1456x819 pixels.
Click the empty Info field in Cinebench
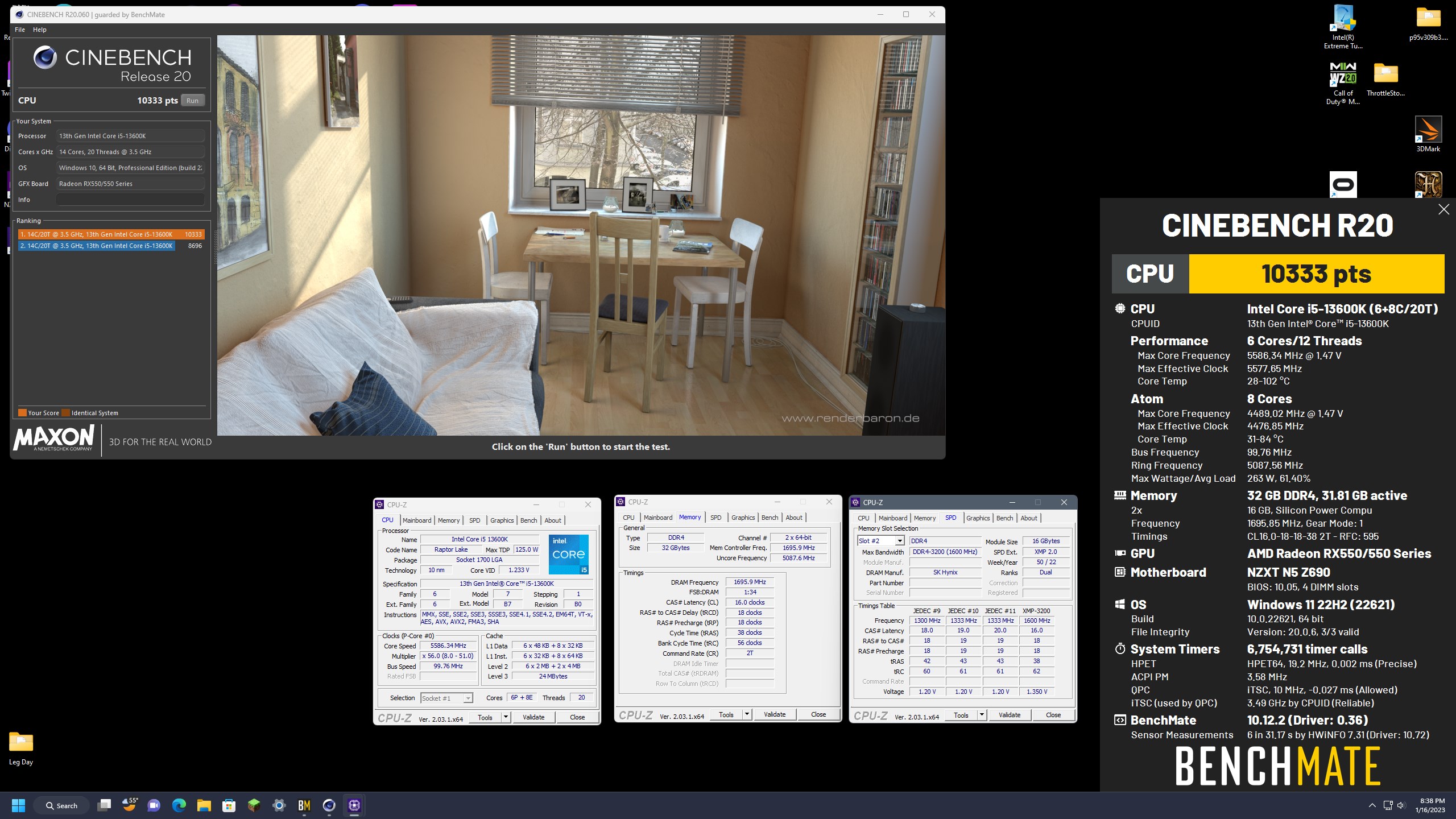coord(130,200)
